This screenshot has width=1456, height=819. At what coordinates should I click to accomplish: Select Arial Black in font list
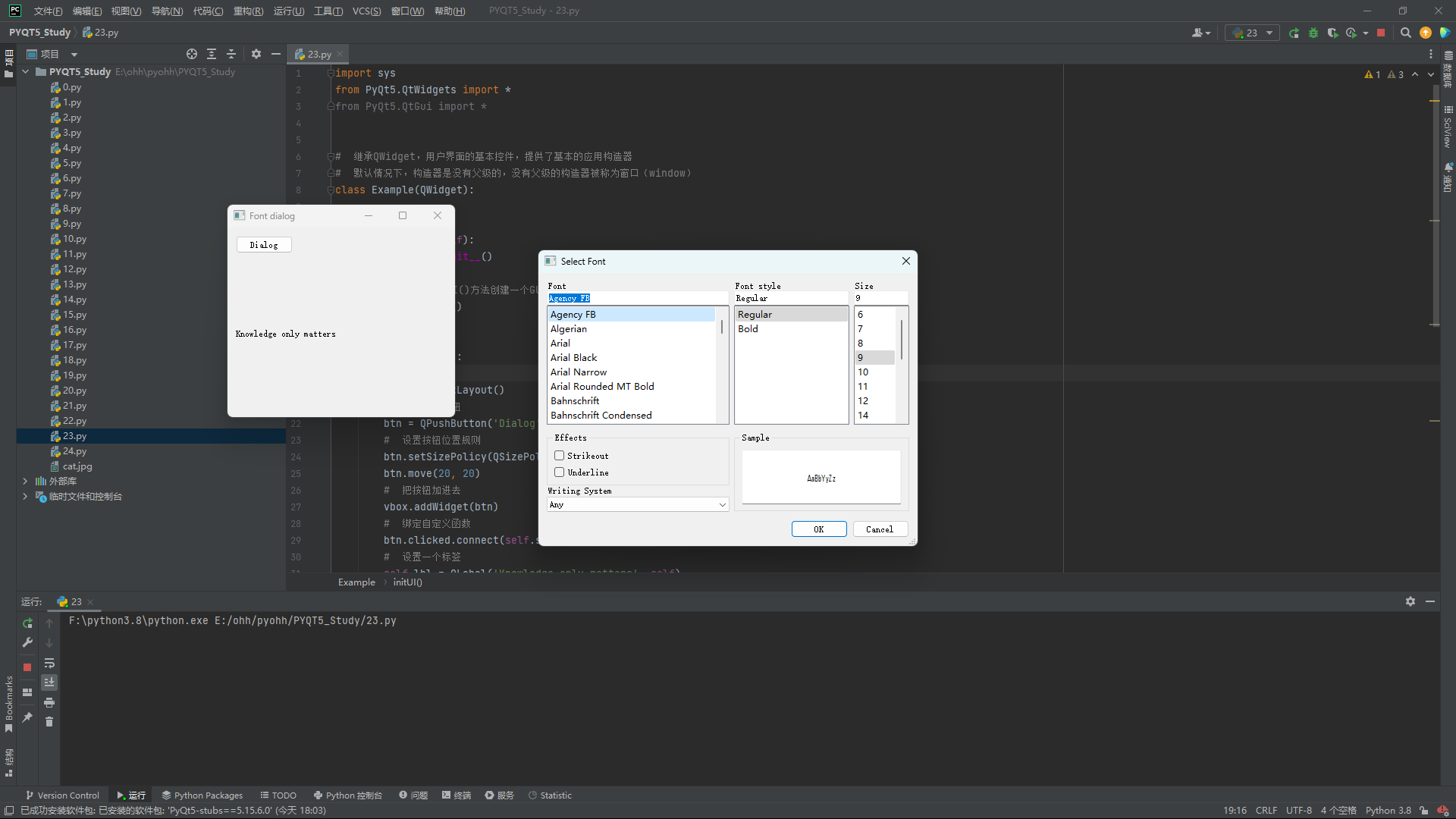pos(632,358)
